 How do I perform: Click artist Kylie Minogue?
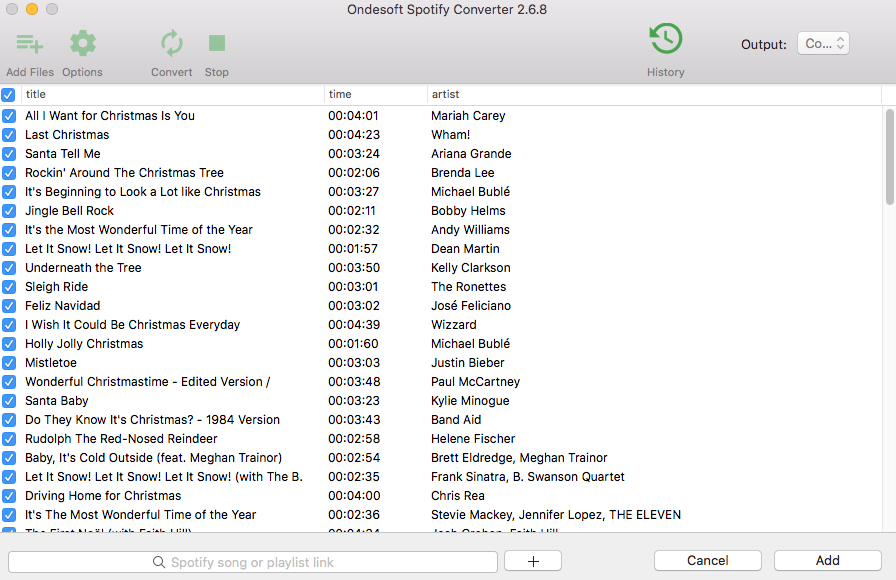[470, 401]
